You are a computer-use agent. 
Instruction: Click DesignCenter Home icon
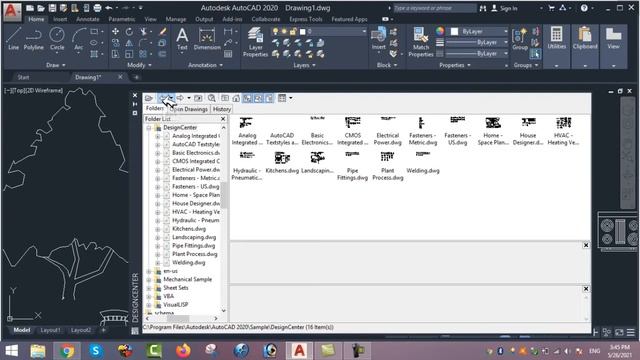tap(236, 98)
